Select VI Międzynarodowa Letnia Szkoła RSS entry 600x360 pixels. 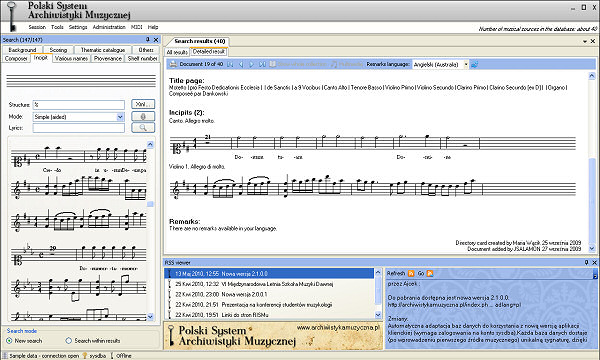pos(270,284)
